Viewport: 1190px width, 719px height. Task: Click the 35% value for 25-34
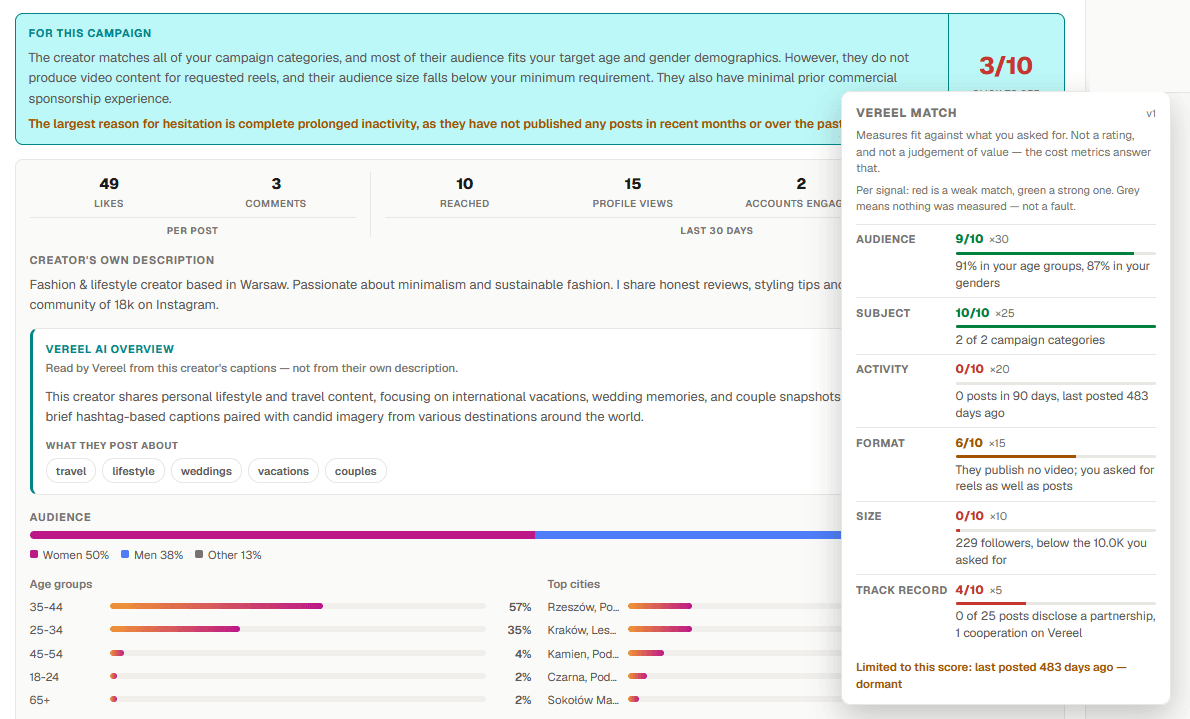tap(519, 630)
